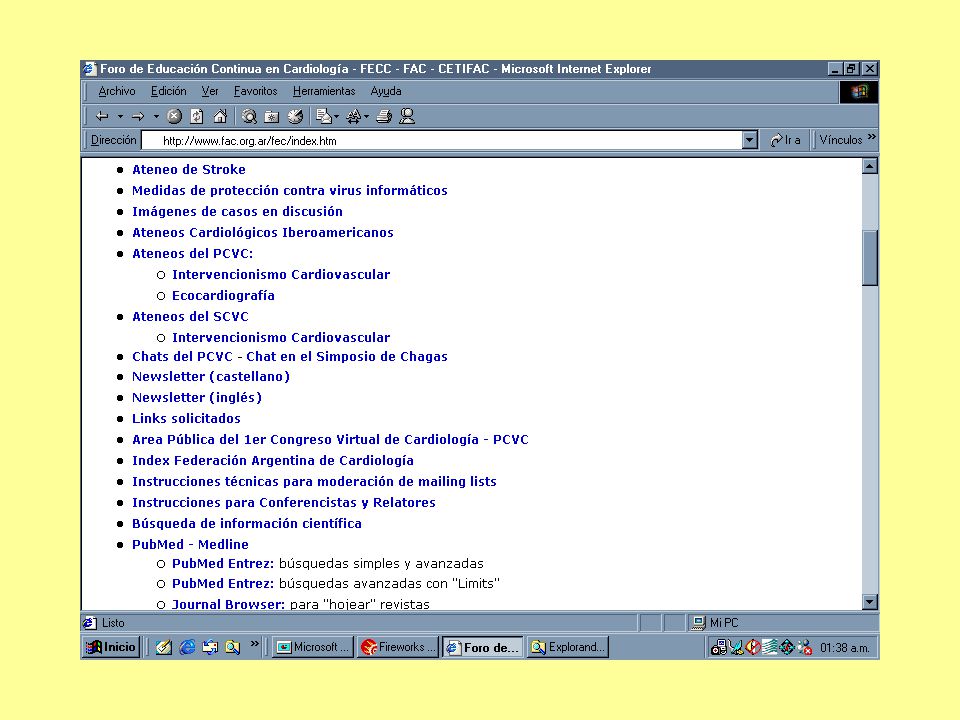Click the Messenger toolbar icon
Image resolution: width=960 pixels, height=720 pixels.
click(x=407, y=116)
